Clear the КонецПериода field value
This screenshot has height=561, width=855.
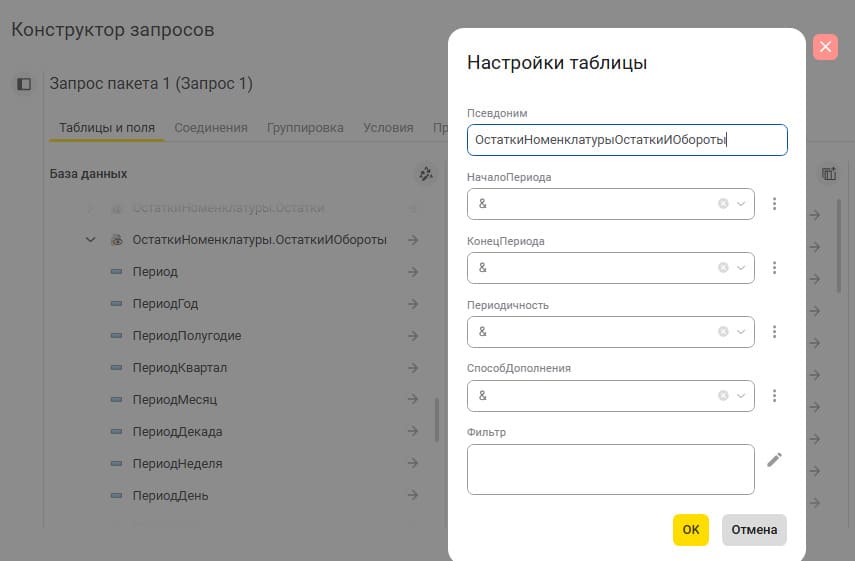pyautogui.click(x=723, y=268)
